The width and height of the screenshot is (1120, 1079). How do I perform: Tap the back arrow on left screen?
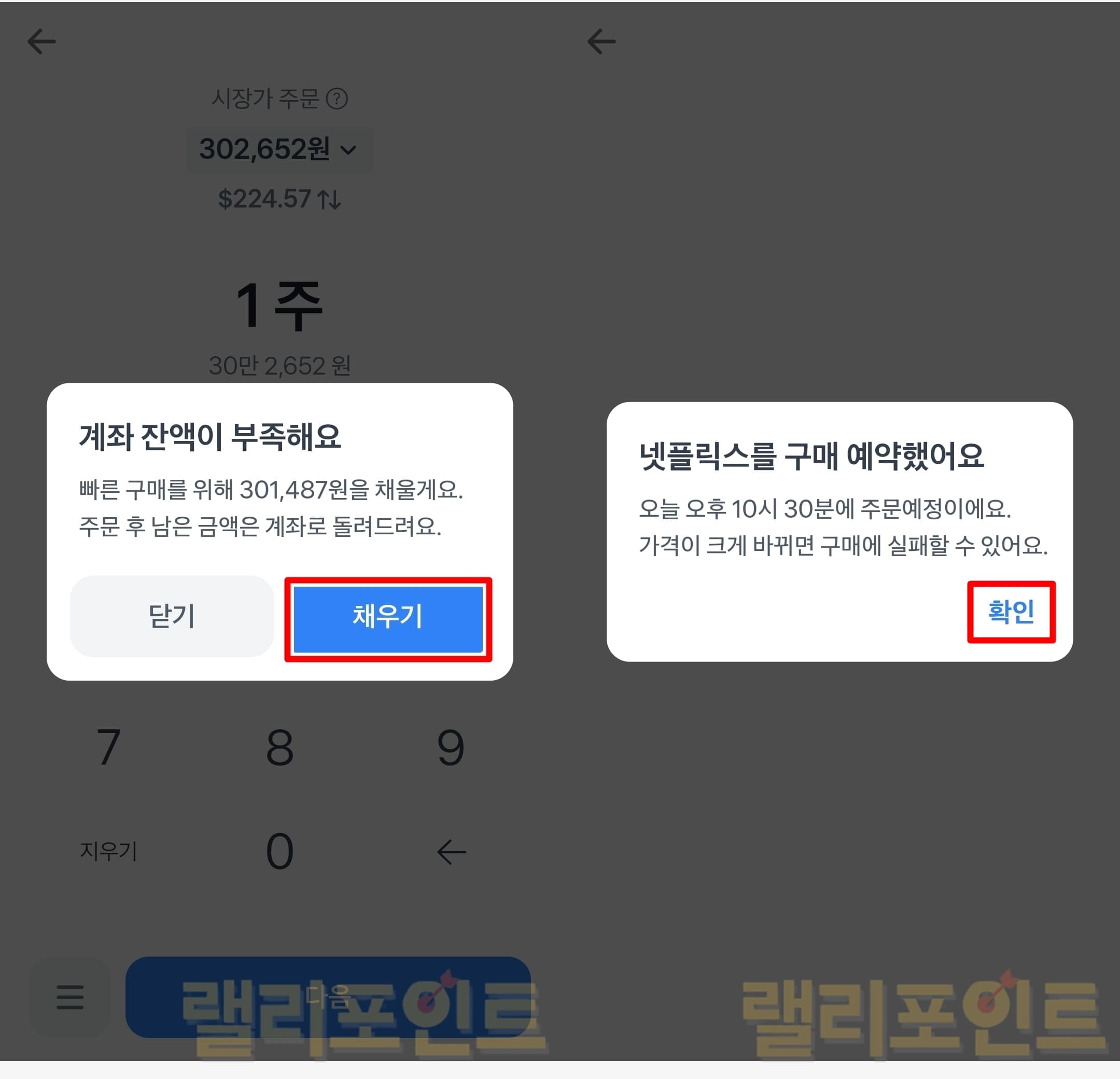(41, 41)
